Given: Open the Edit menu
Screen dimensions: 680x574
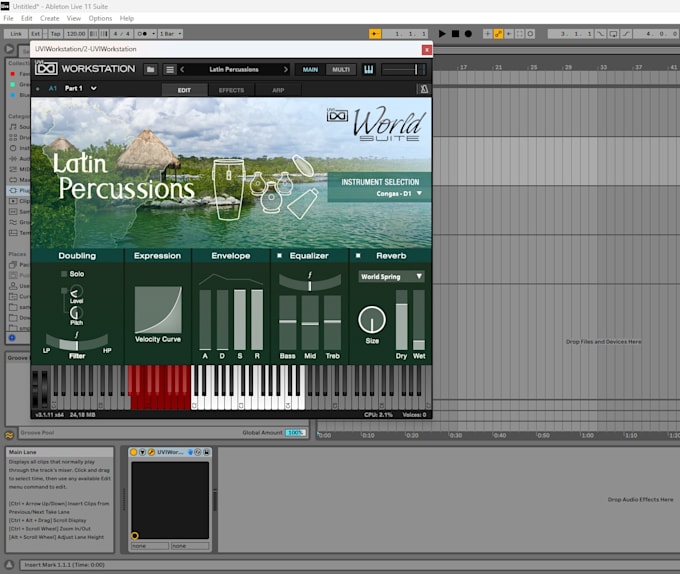Looking at the screenshot, I should tap(26, 18).
